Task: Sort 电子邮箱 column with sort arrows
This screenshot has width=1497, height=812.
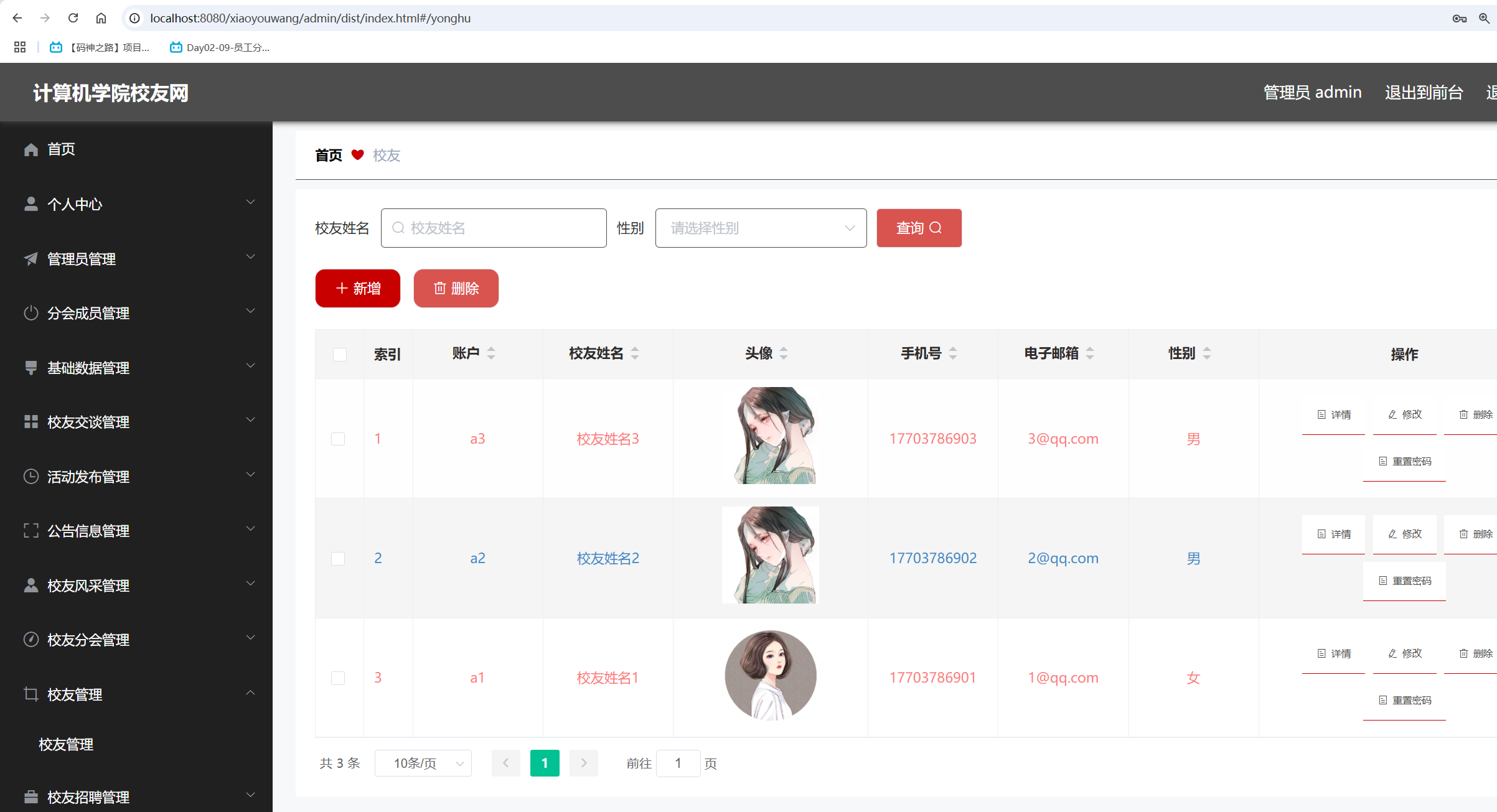Action: tap(1090, 353)
